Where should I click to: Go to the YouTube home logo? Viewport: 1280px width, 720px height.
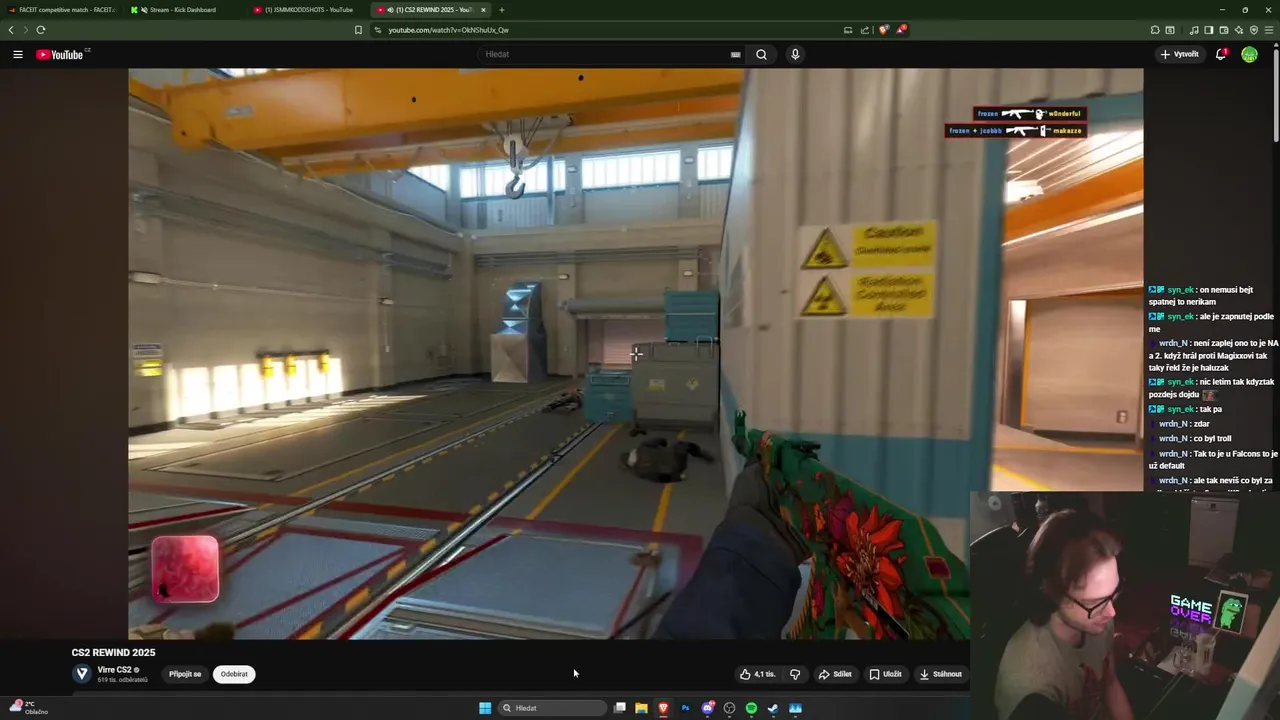pyautogui.click(x=62, y=54)
